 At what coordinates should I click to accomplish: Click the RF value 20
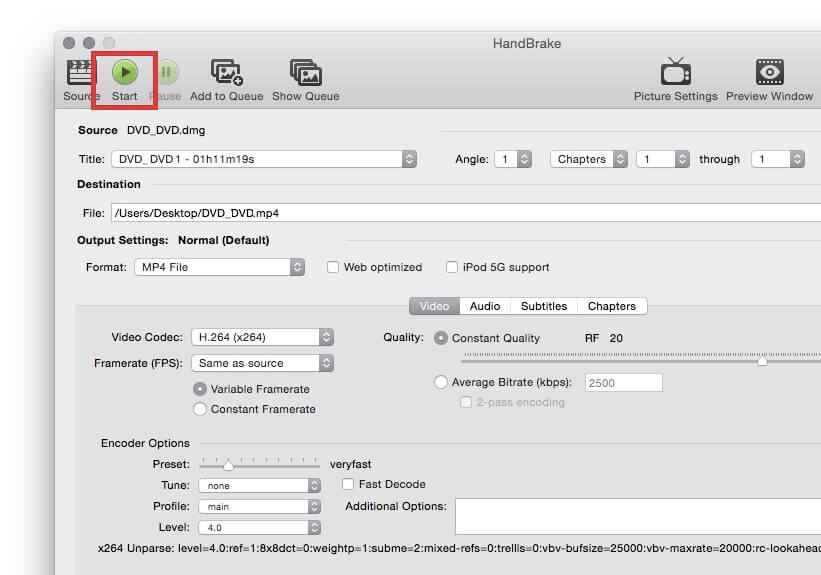pos(616,338)
